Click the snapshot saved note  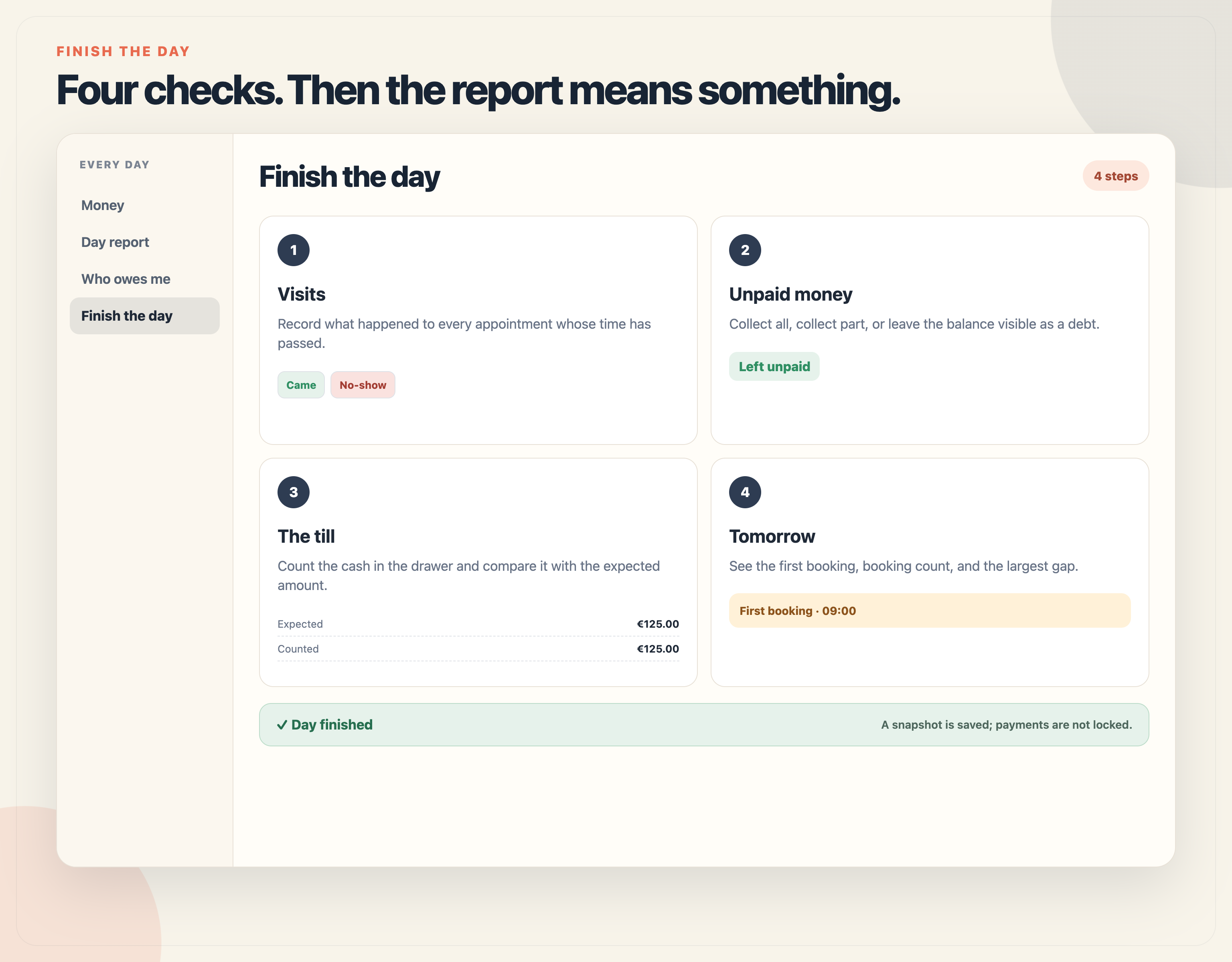click(1006, 725)
